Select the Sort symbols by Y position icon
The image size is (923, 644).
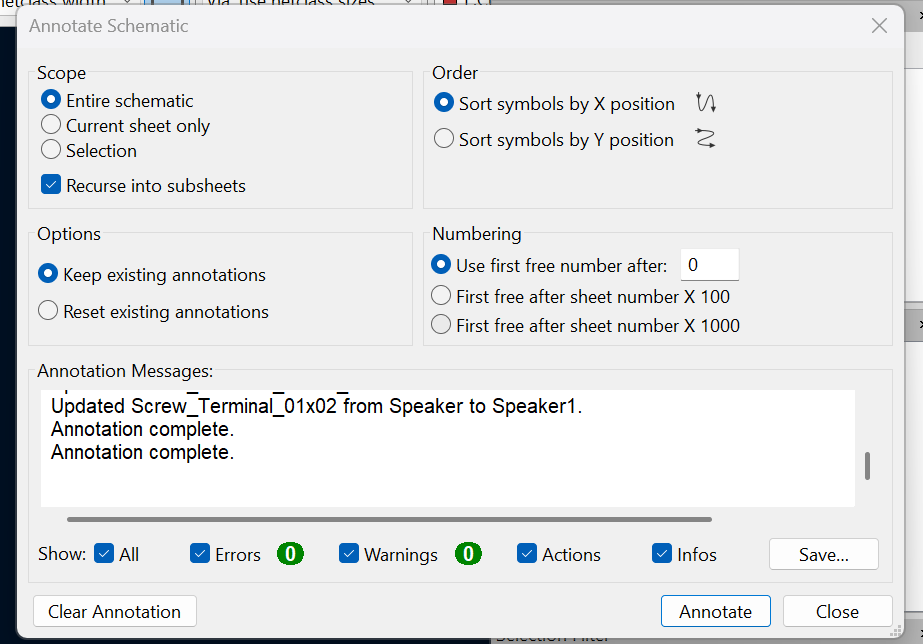(x=705, y=138)
